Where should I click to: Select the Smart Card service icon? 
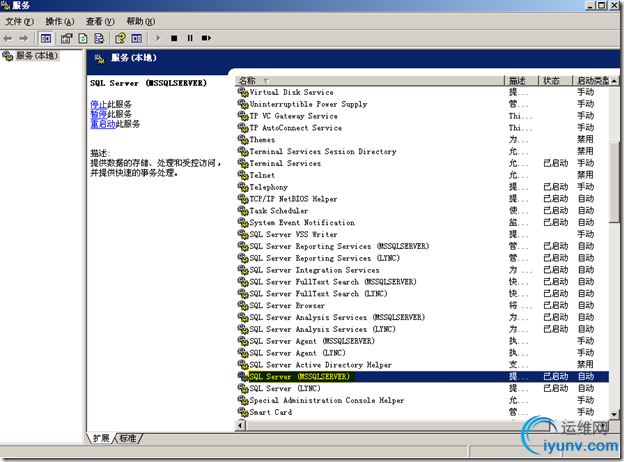pos(243,412)
